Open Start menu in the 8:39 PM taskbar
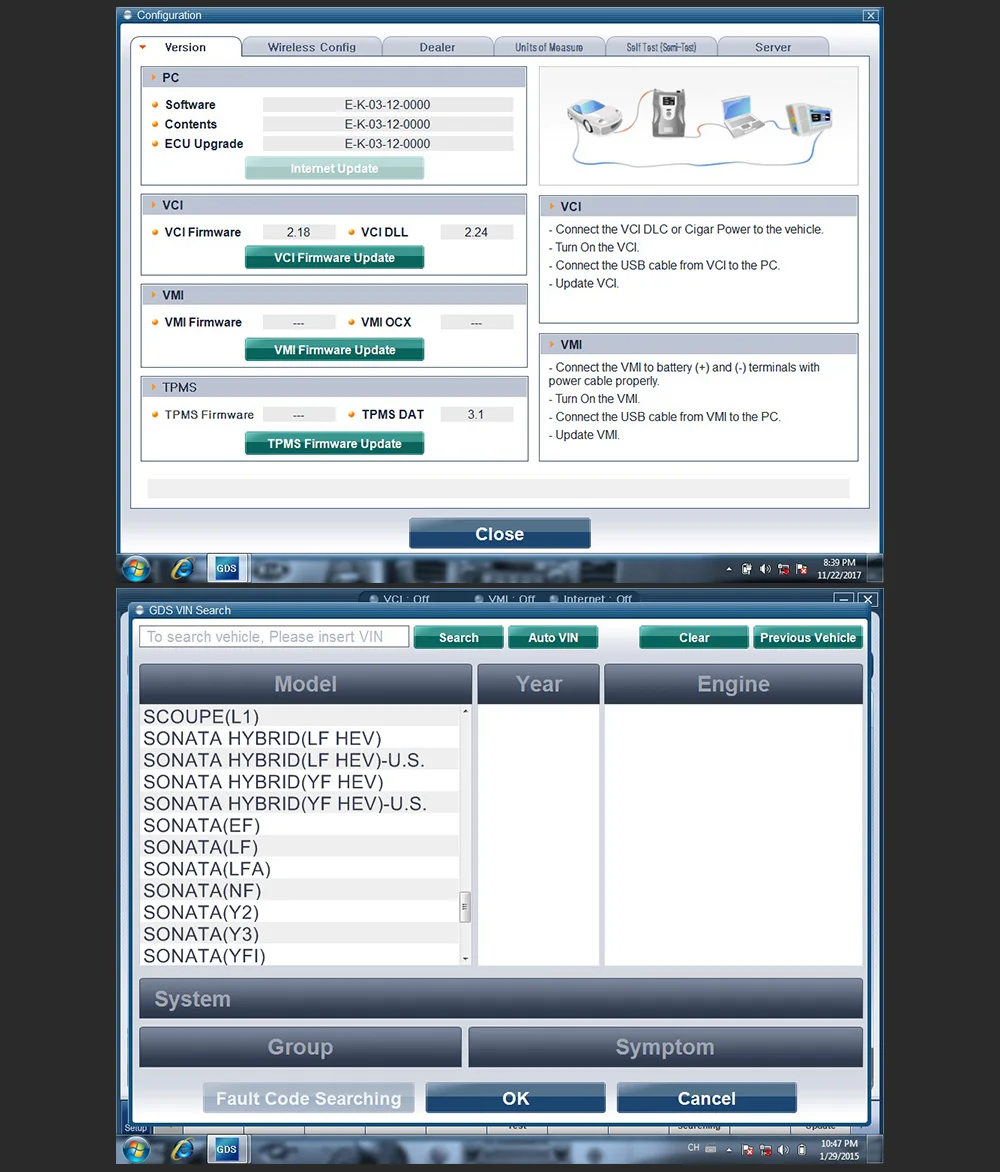1000x1172 pixels. pos(136,569)
